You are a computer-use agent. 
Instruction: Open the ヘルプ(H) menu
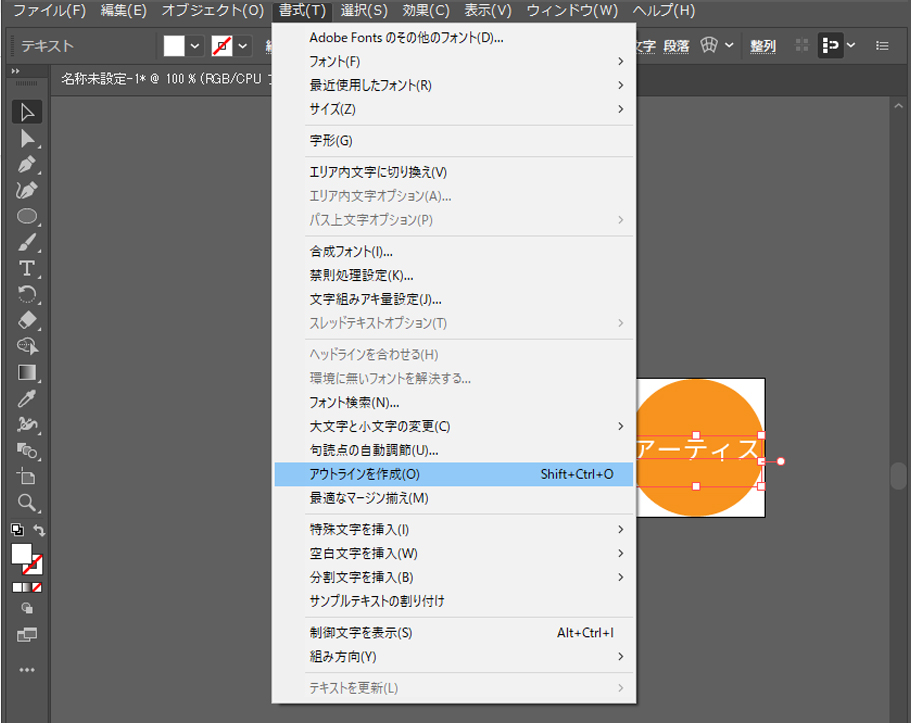pyautogui.click(x=663, y=10)
